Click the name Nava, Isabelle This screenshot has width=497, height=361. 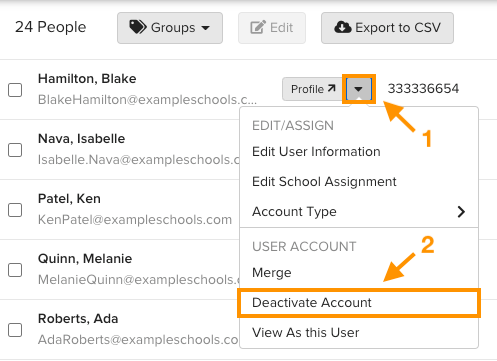coord(81,139)
